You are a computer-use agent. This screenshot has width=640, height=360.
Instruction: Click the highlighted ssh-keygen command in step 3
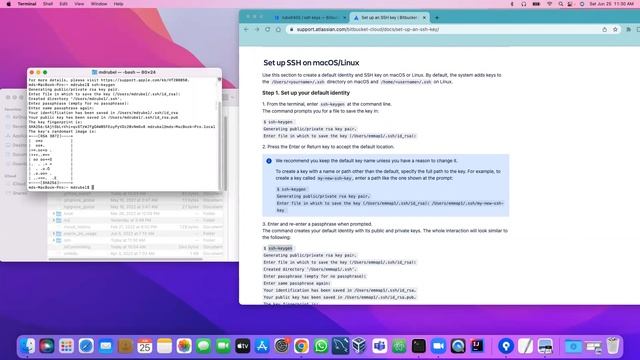coord(280,248)
